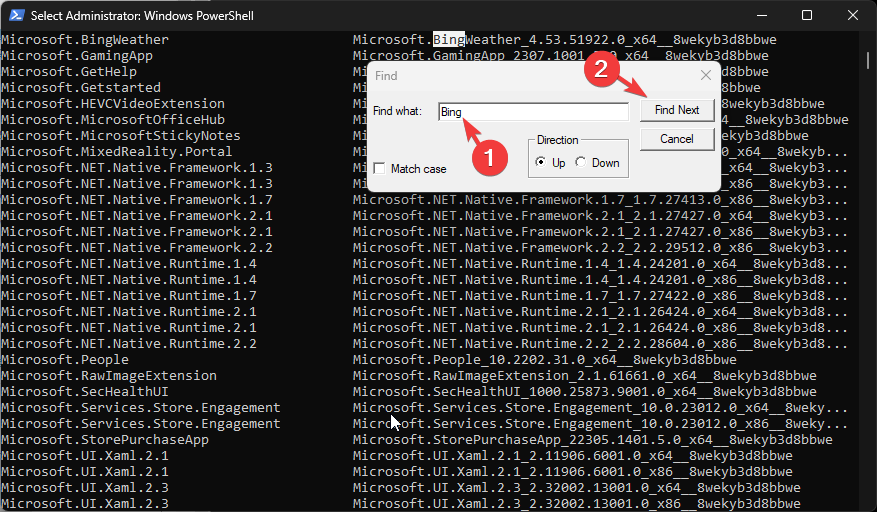Click Microsoft.NET.Native.Framework.1.7 in left column

137,200
